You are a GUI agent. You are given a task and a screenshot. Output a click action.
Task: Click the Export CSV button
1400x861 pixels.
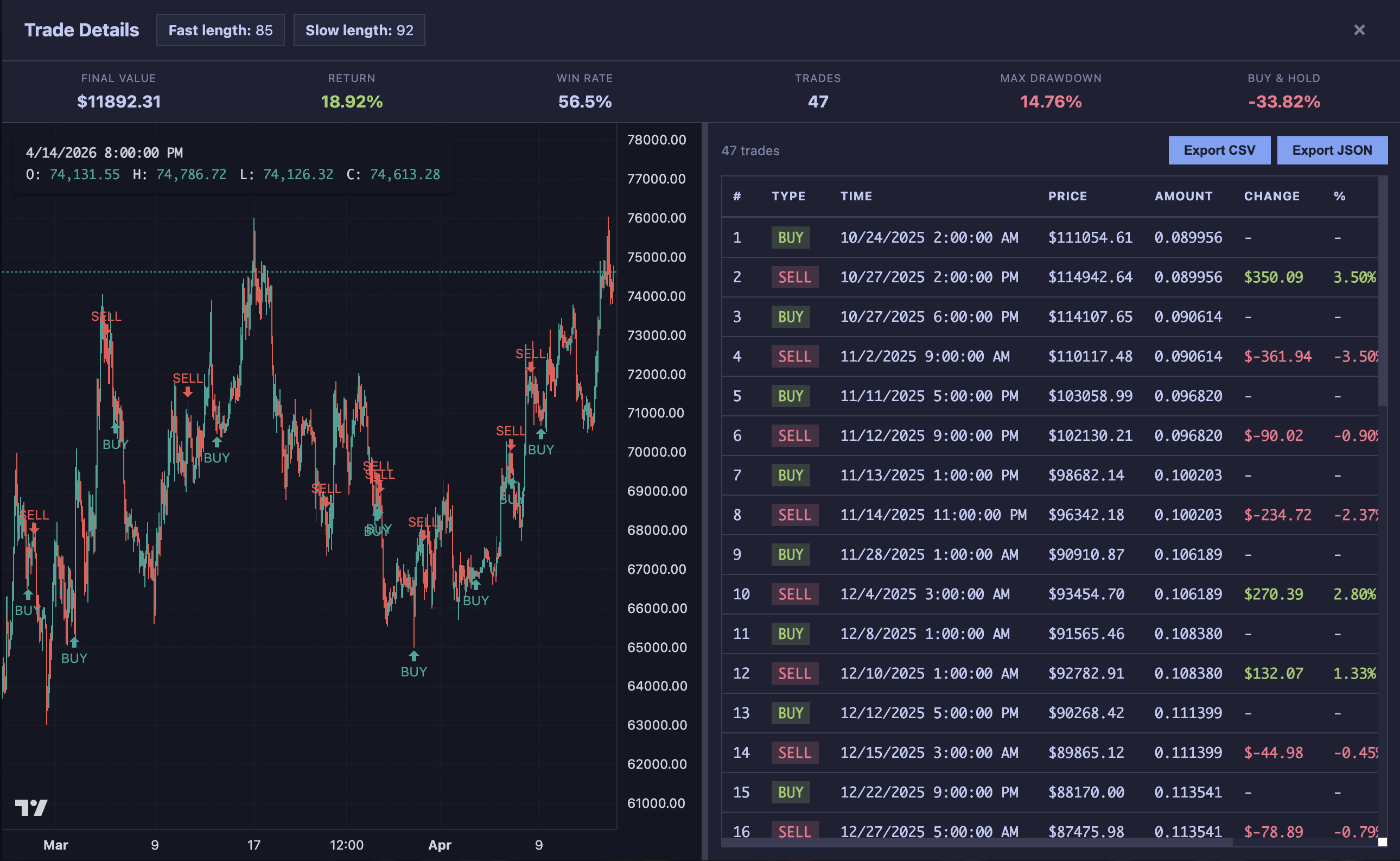[x=1219, y=150]
